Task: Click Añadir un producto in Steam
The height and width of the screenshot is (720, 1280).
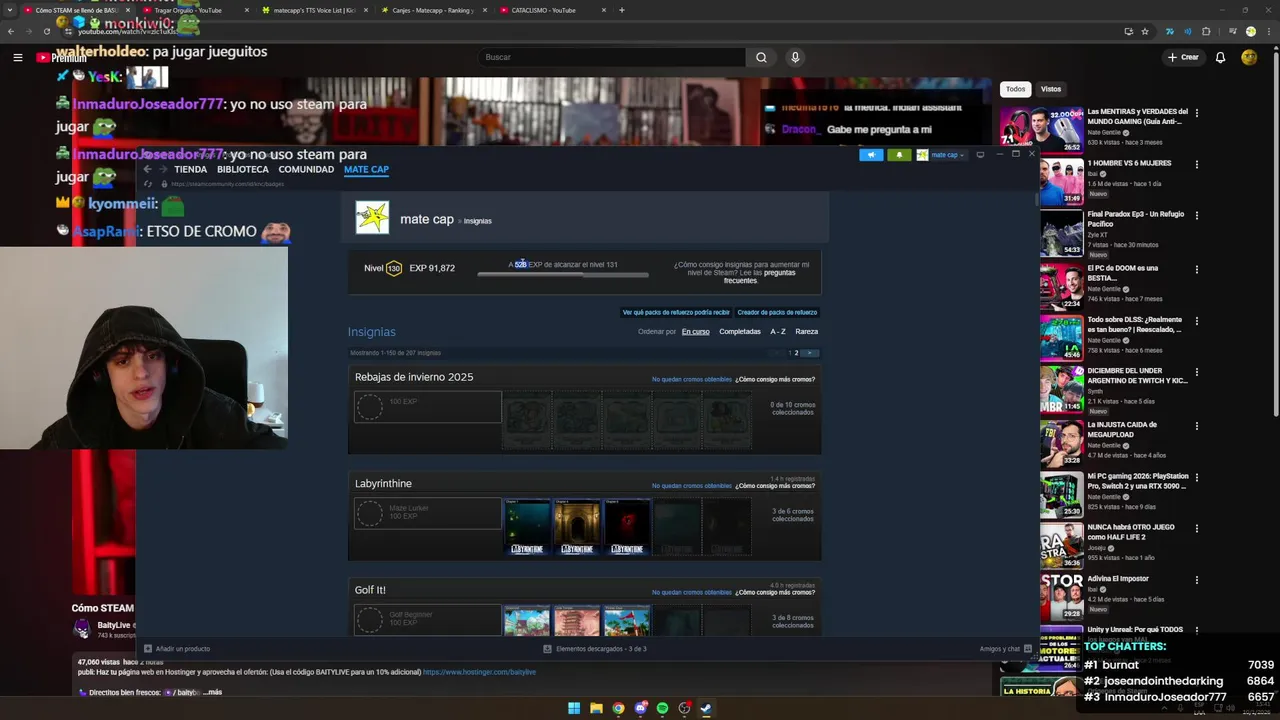Action: [177, 649]
